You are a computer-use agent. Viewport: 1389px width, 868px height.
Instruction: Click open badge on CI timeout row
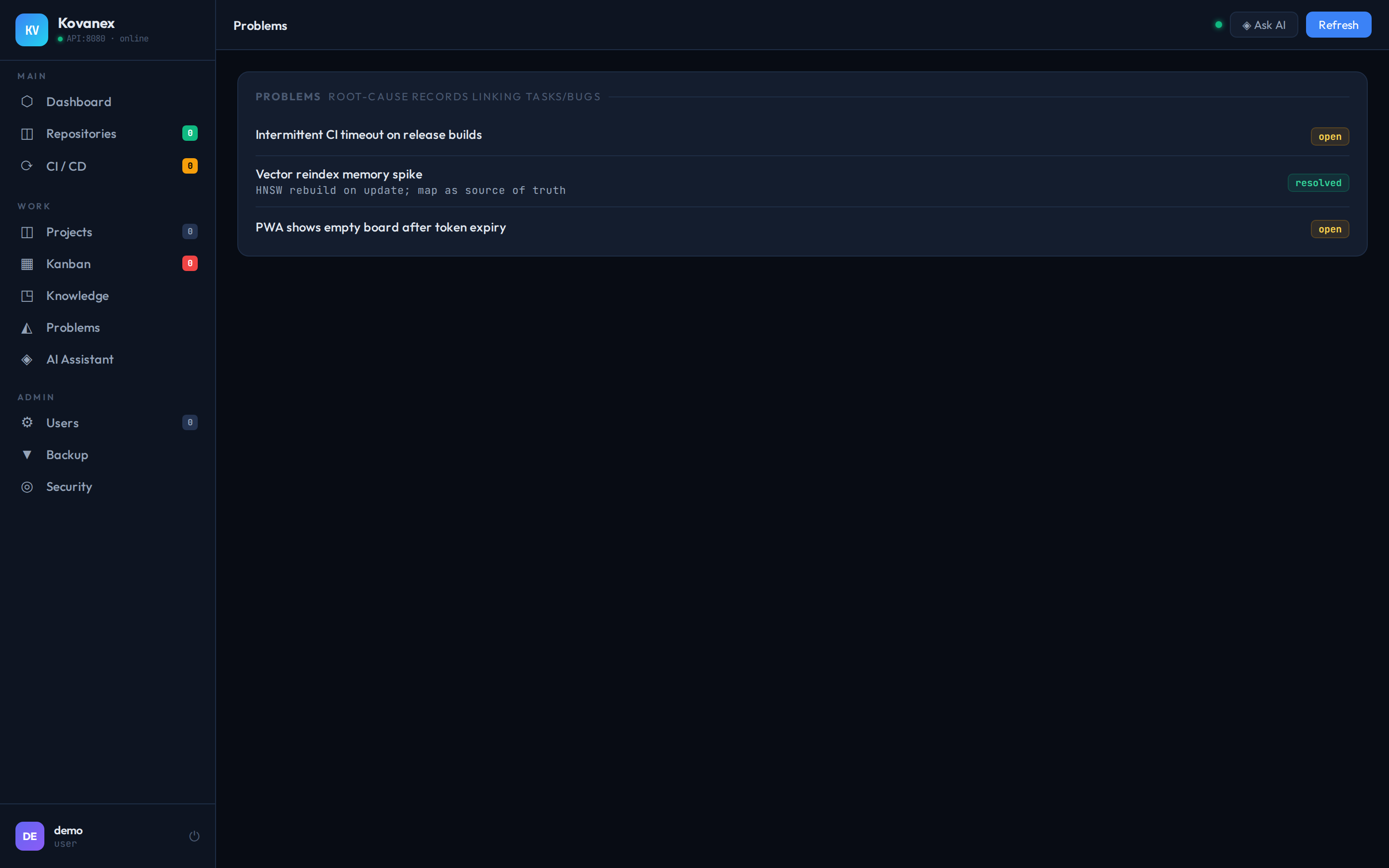pyautogui.click(x=1329, y=136)
